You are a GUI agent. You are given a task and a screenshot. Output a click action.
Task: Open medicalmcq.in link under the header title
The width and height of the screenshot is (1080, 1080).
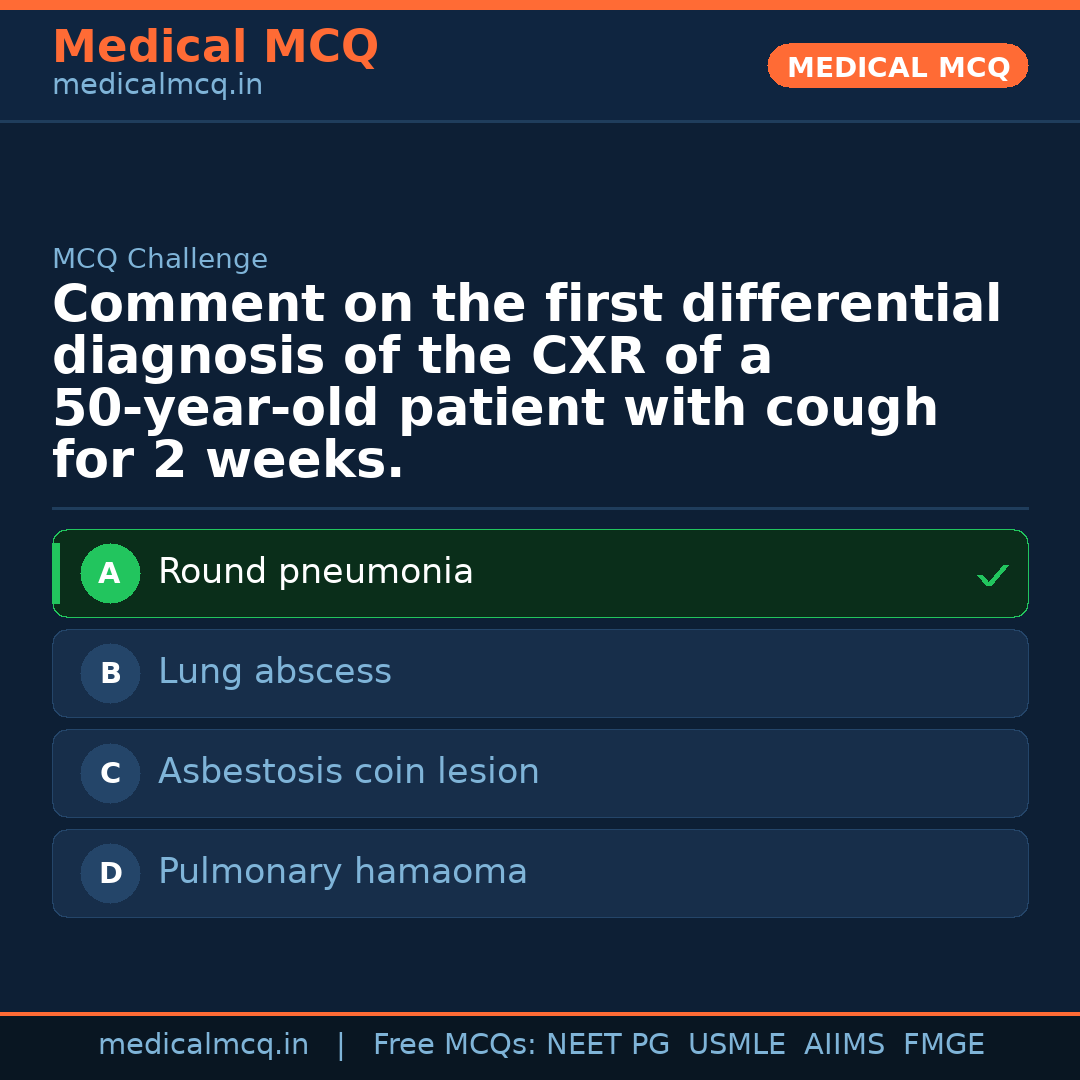coord(157,86)
